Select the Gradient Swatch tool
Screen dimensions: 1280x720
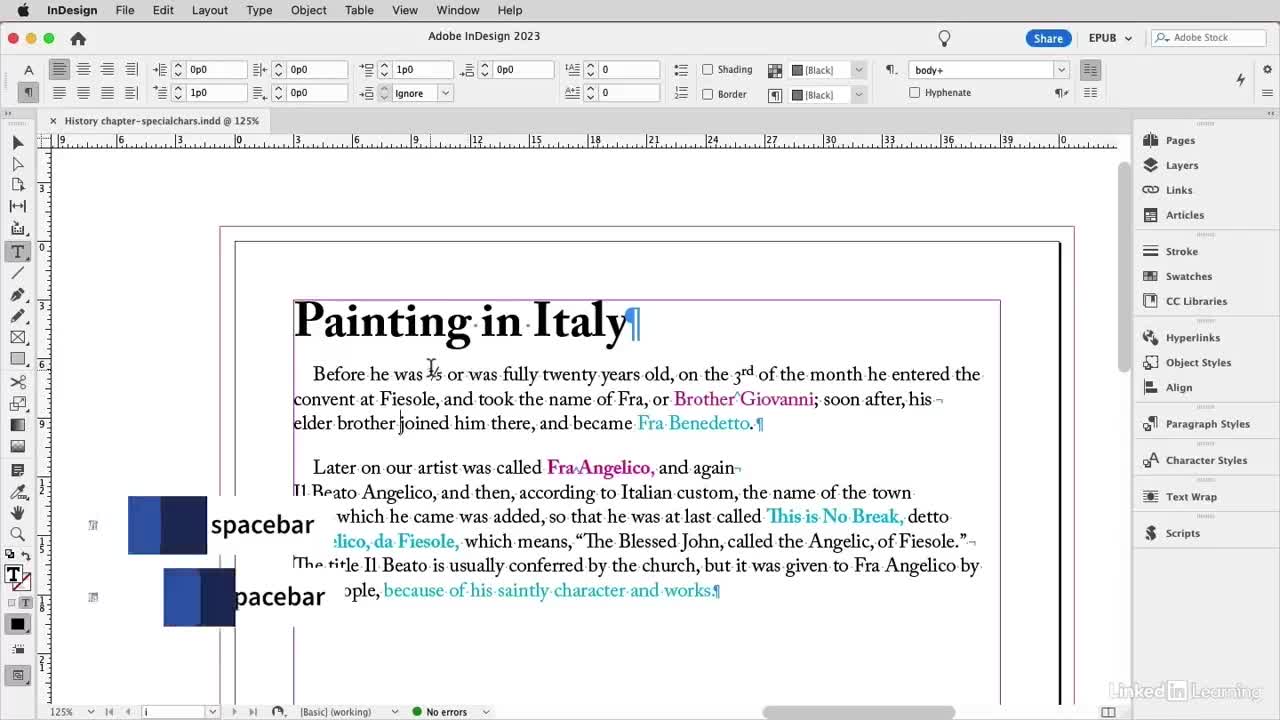coord(17,425)
